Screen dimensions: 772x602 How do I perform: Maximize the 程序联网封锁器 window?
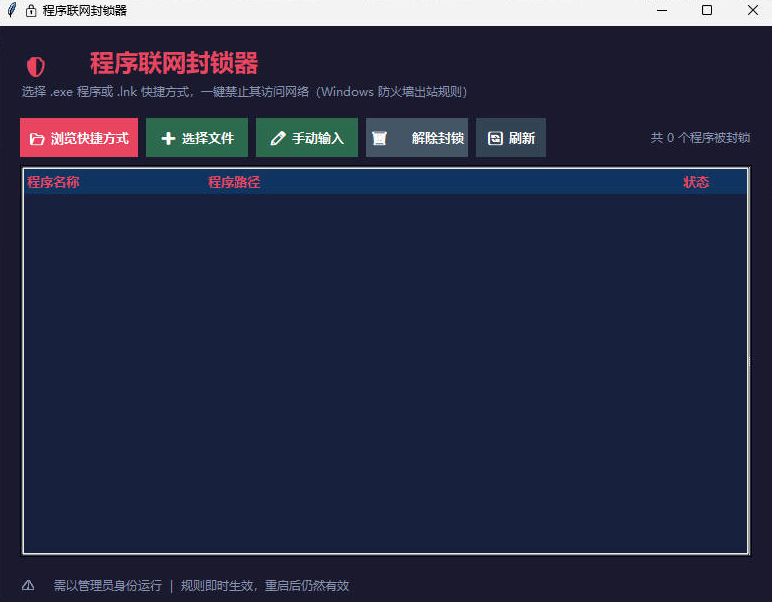[x=707, y=10]
